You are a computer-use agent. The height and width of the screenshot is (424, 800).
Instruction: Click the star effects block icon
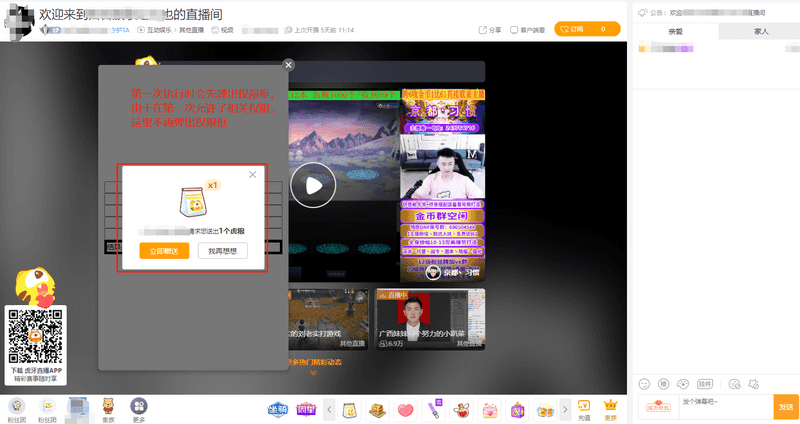point(754,384)
